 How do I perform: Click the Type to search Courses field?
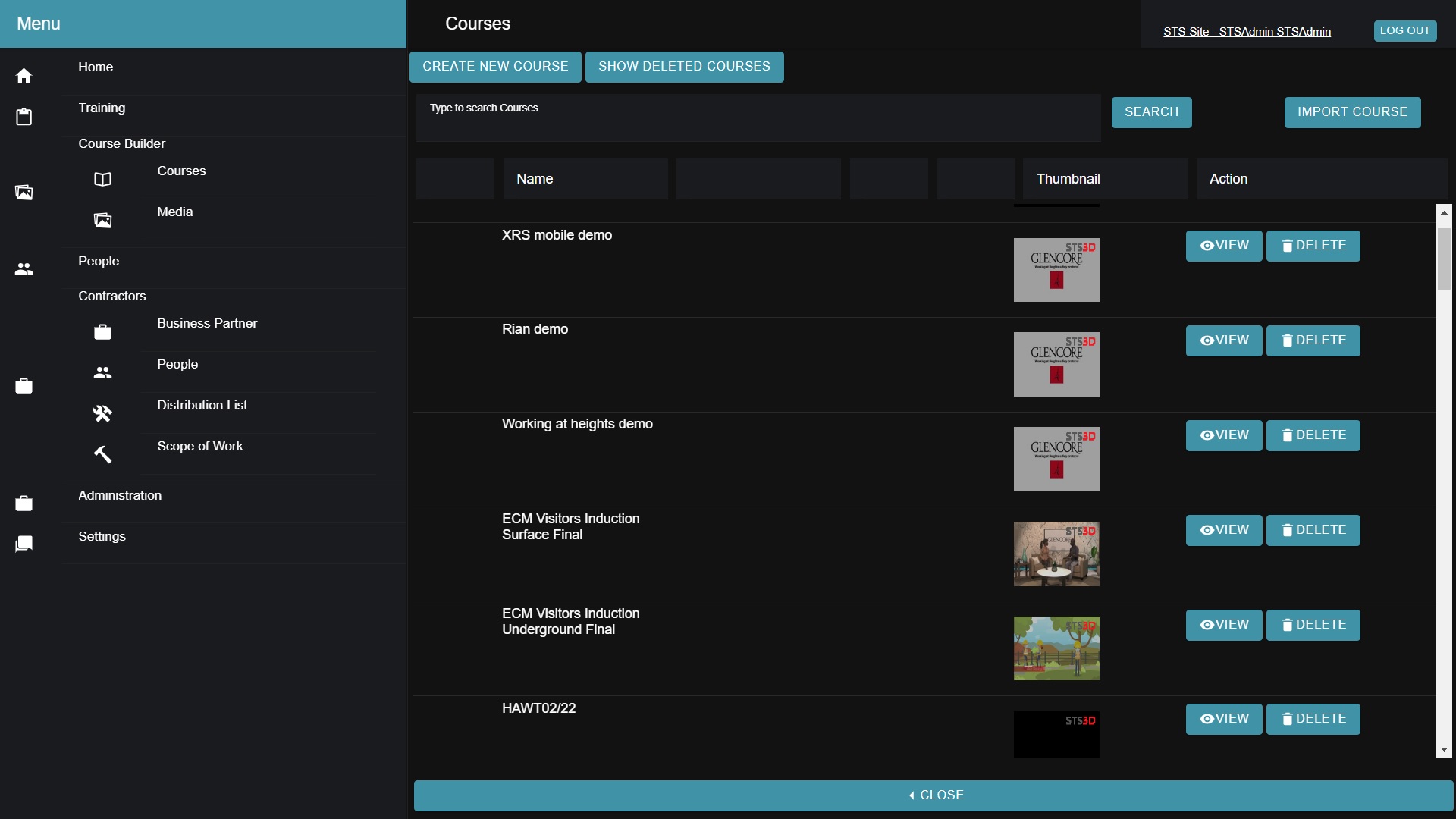(758, 118)
